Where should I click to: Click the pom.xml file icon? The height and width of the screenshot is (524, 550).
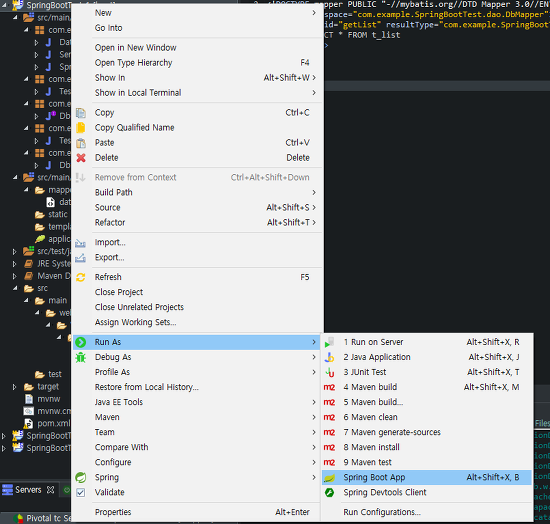[28, 424]
